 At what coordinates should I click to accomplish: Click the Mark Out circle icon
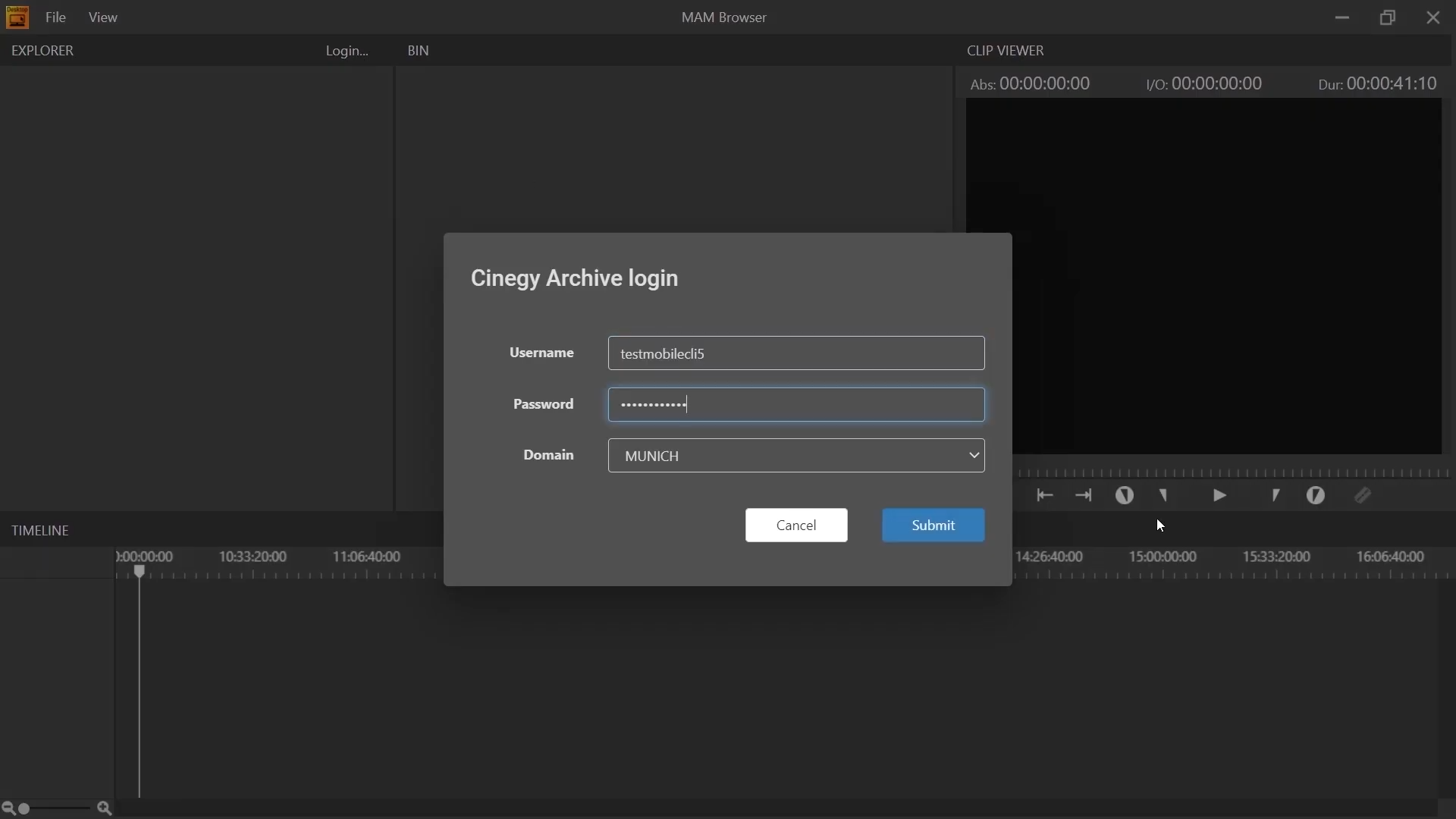pyautogui.click(x=1316, y=496)
